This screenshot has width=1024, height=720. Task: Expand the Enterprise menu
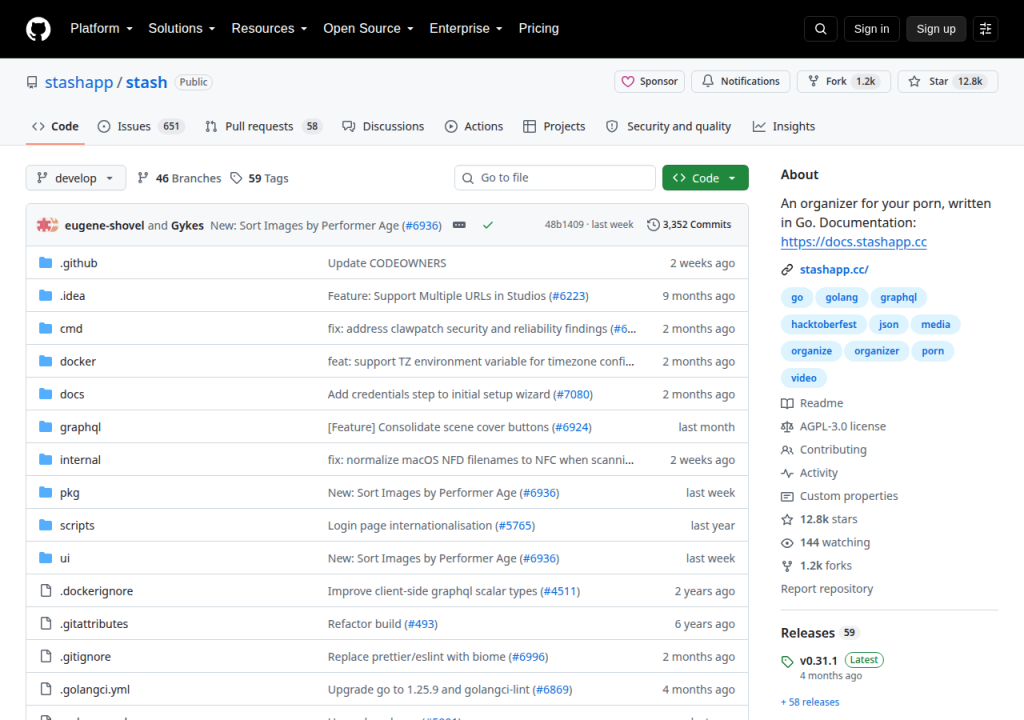pos(466,29)
